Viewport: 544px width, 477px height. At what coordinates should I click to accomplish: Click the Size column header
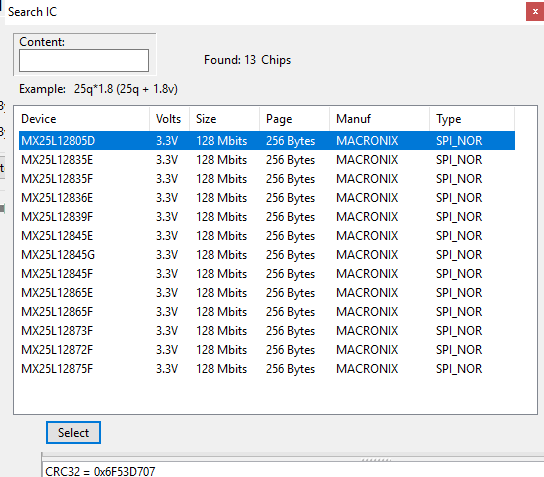click(224, 119)
